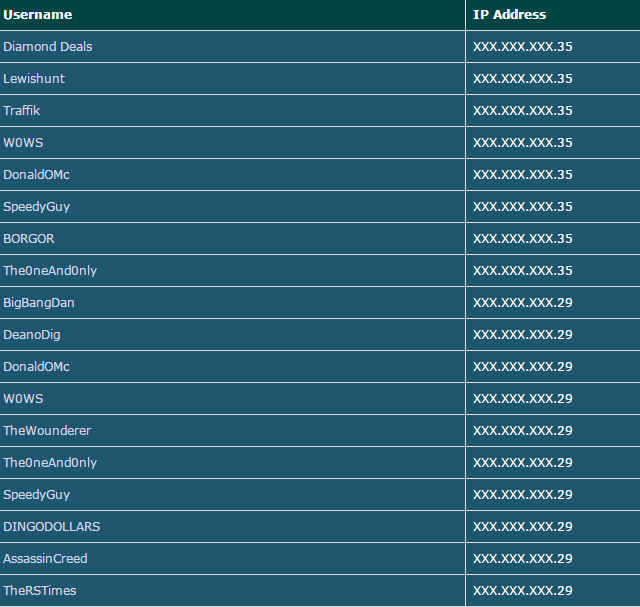Click the DeanoDig username
640x607 pixels.
32,335
